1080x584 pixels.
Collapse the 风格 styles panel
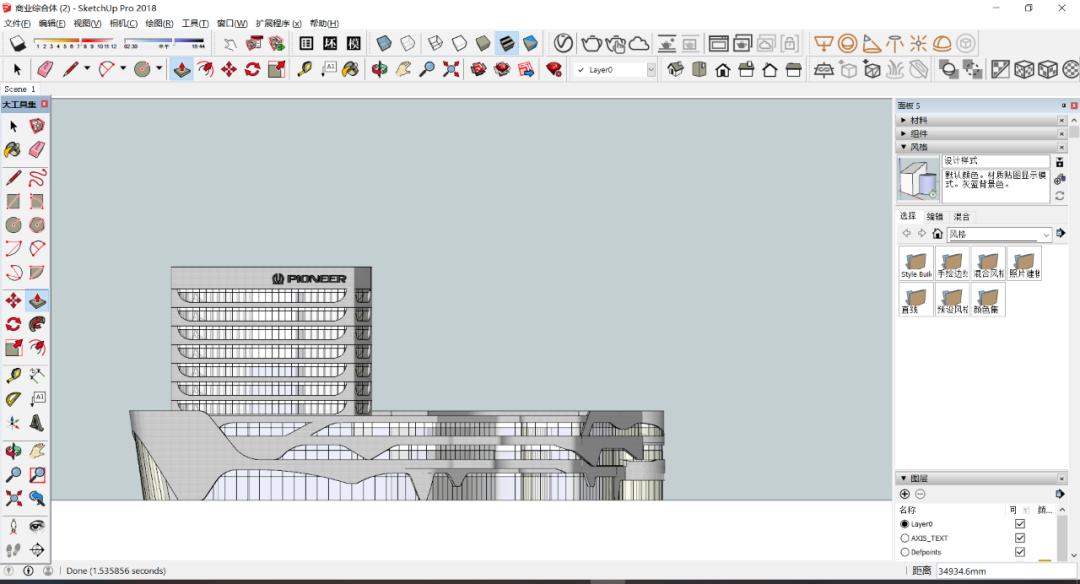(x=904, y=147)
